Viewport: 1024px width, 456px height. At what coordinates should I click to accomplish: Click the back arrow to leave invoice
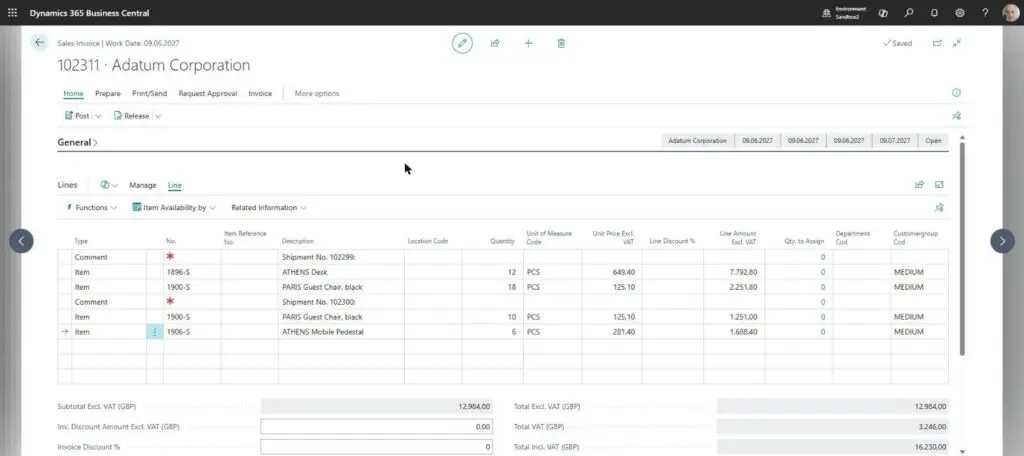pos(39,42)
